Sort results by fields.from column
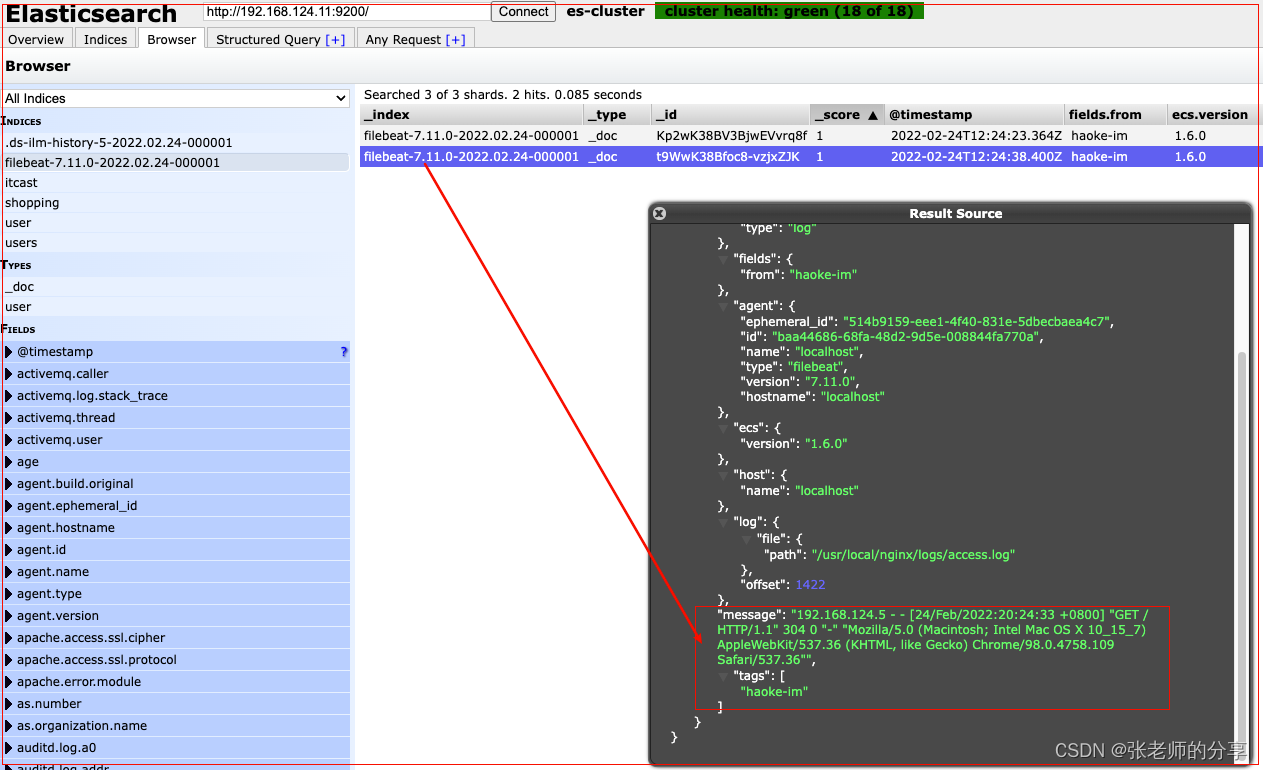 click(x=1115, y=114)
